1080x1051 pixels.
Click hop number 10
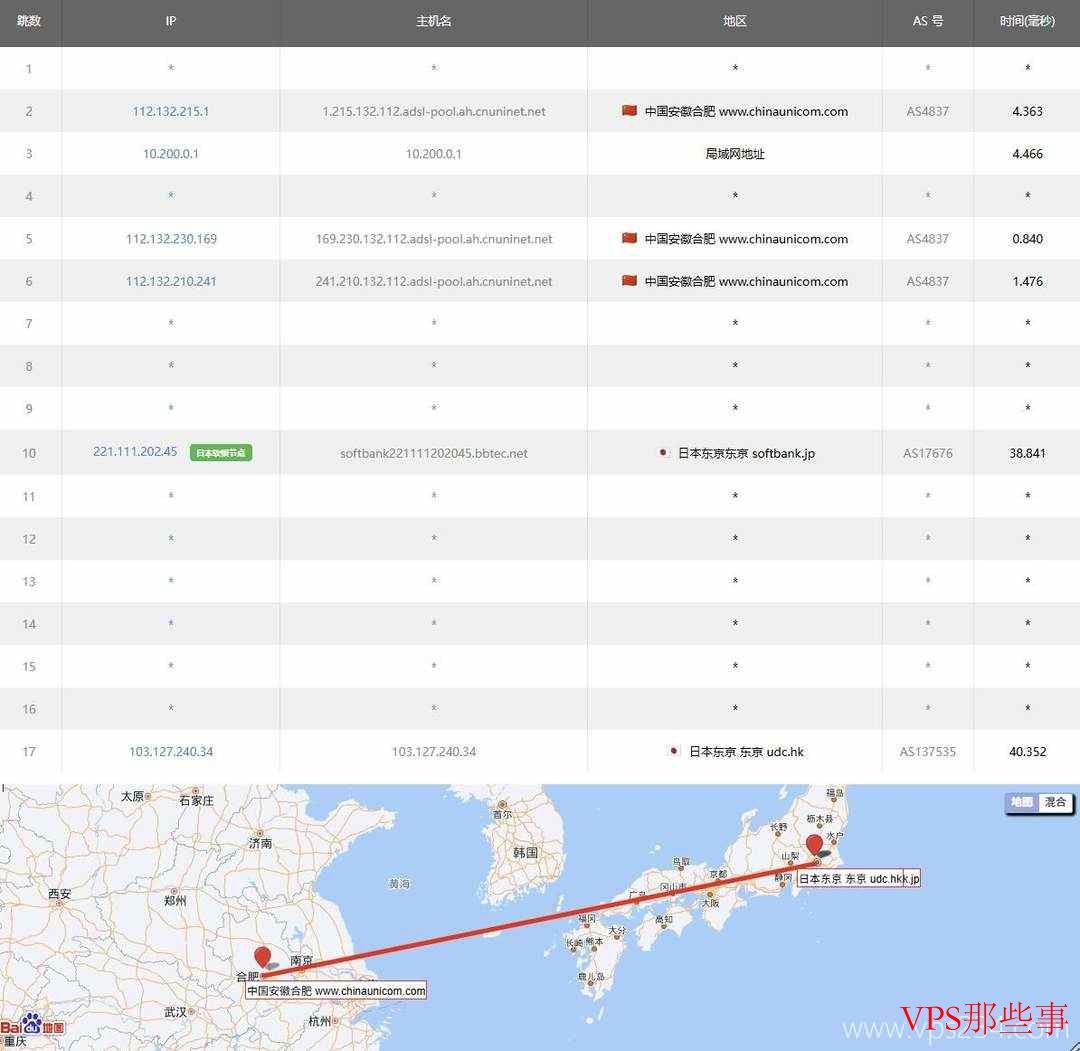29,453
